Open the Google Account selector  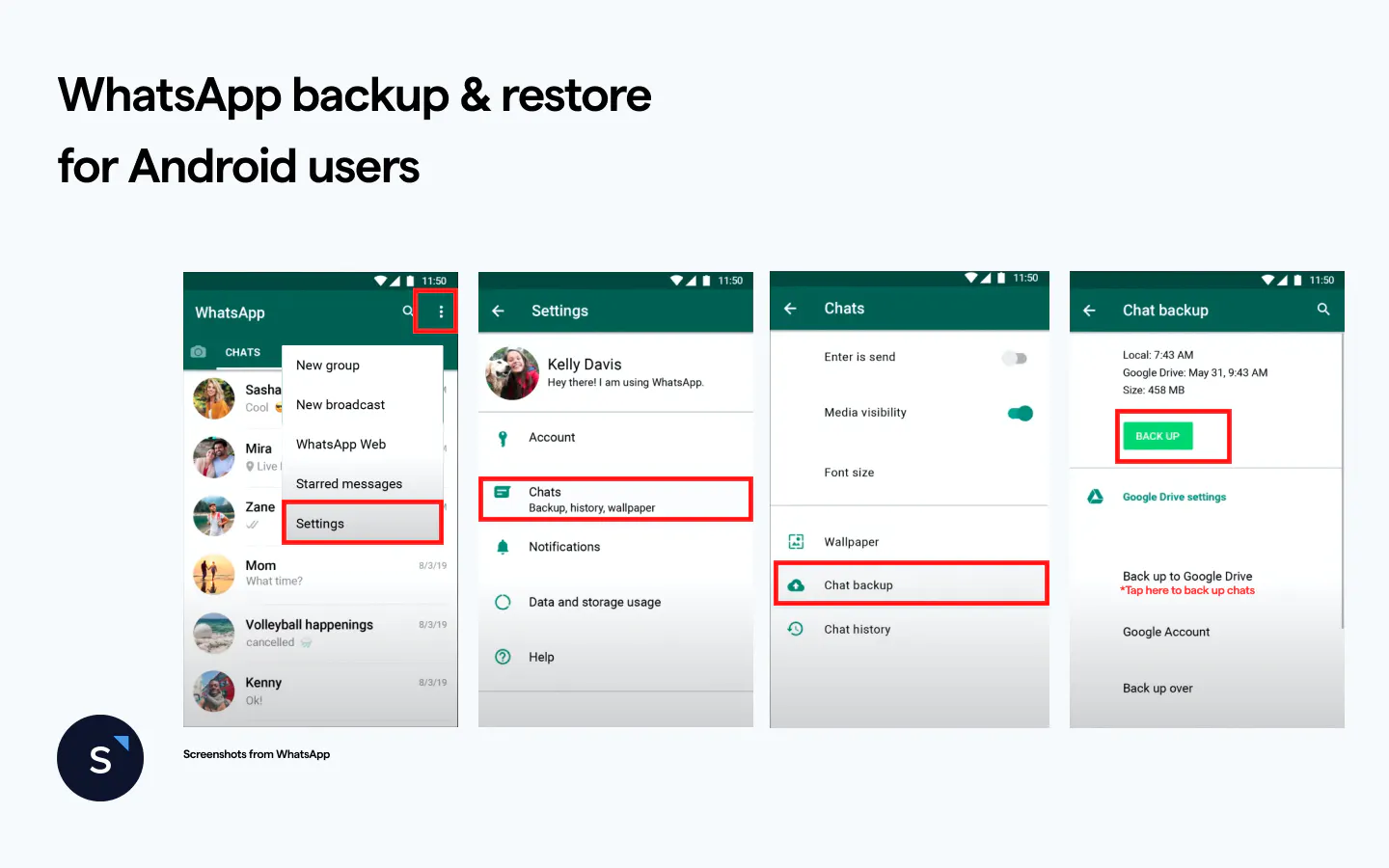pyautogui.click(x=1166, y=632)
